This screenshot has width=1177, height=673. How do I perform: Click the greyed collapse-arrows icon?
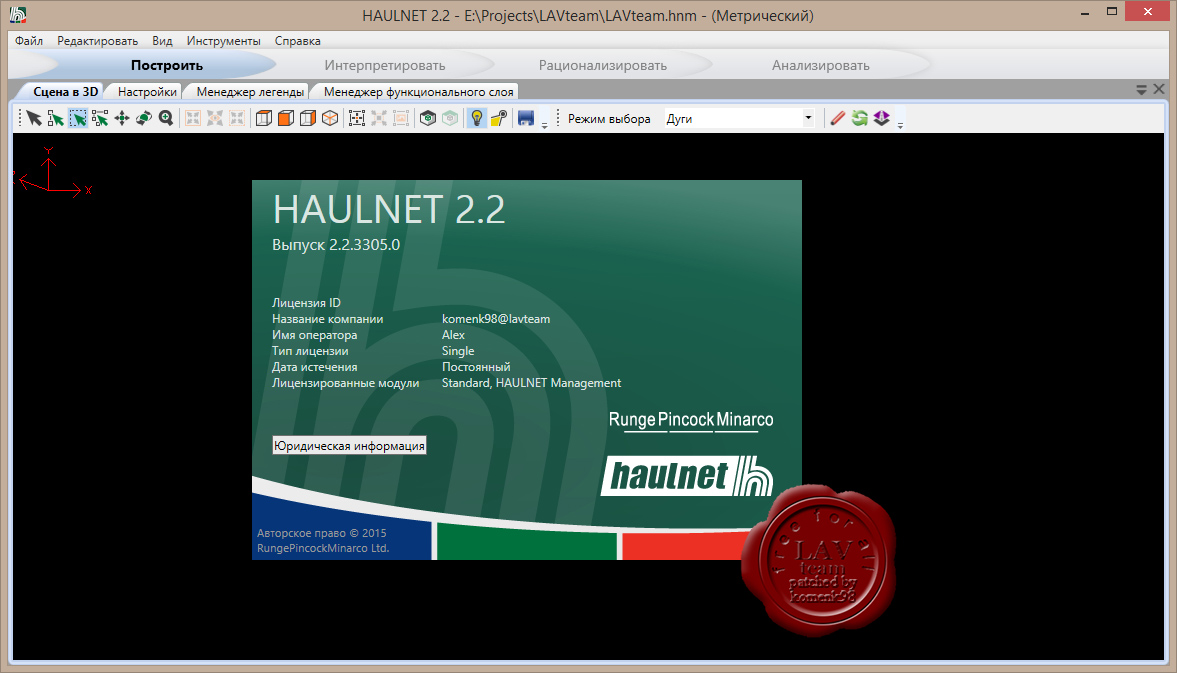pyautogui.click(x=379, y=119)
